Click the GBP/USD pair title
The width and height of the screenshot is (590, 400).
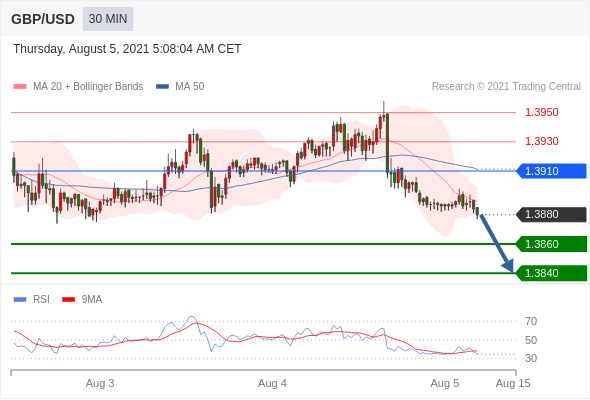(43, 19)
